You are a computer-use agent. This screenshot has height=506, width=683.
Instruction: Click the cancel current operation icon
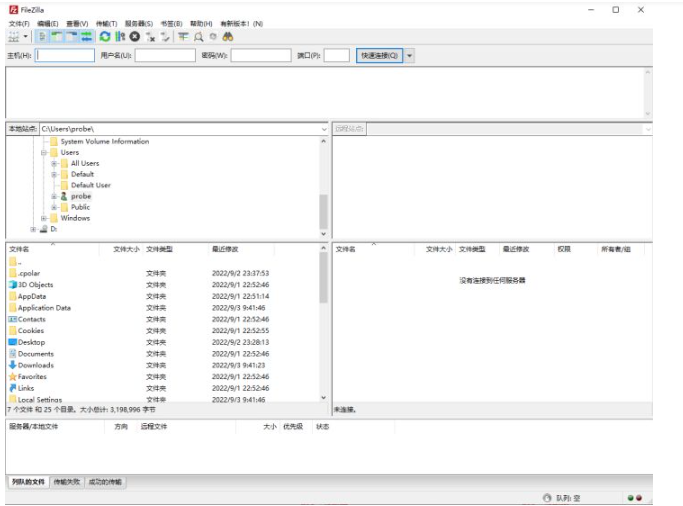pos(135,37)
